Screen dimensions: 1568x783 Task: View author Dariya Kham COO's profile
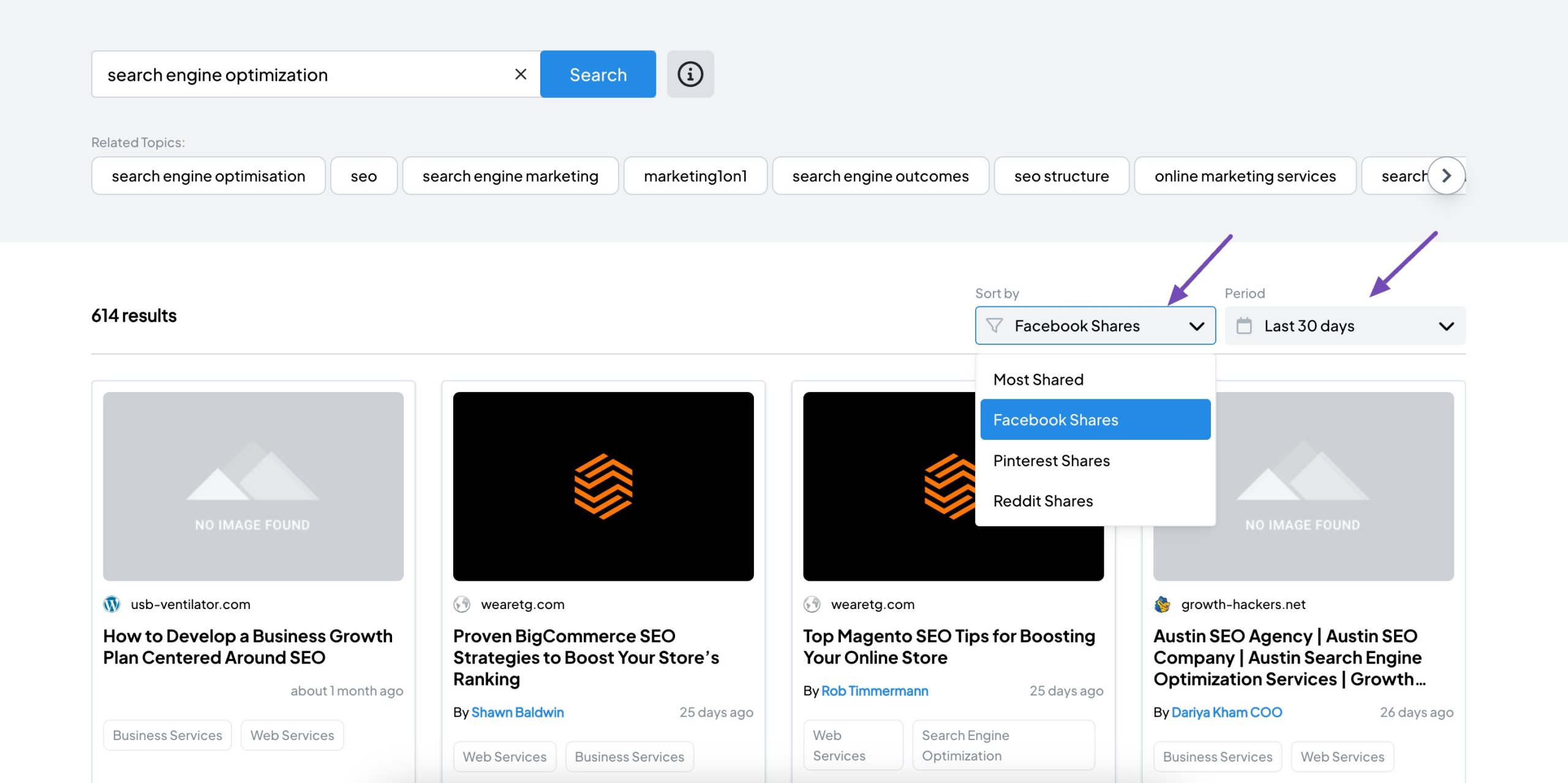click(x=1227, y=712)
